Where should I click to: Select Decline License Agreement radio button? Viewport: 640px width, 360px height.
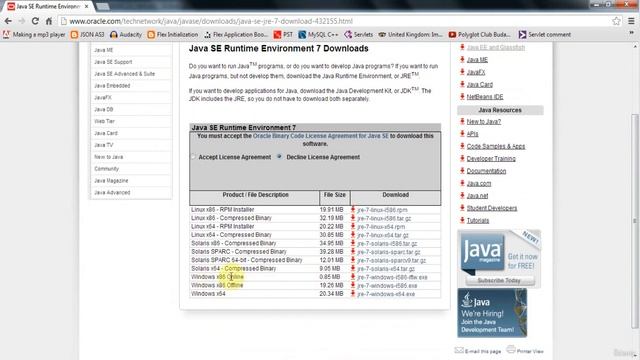pyautogui.click(x=279, y=157)
